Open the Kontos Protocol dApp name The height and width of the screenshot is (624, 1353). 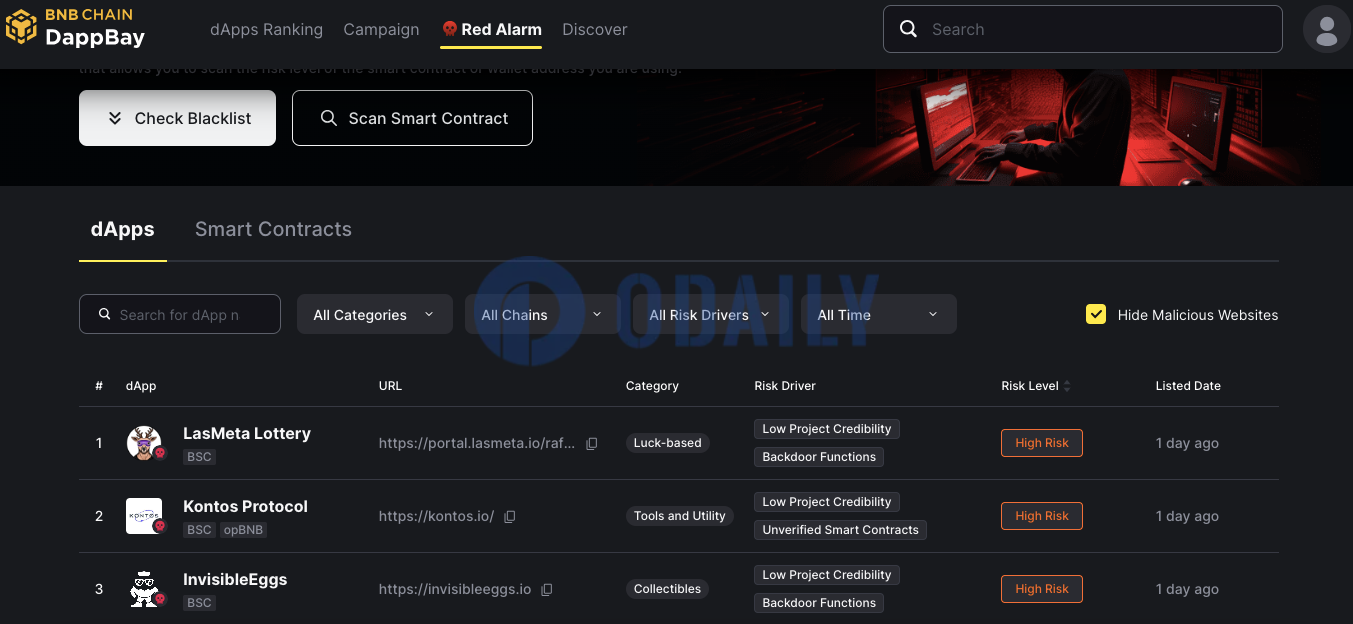click(x=245, y=506)
